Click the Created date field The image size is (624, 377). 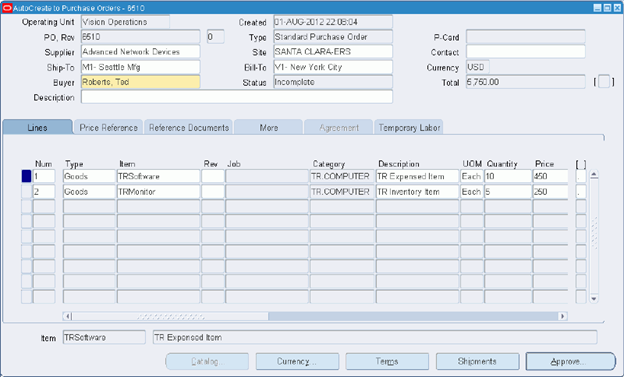(333, 22)
